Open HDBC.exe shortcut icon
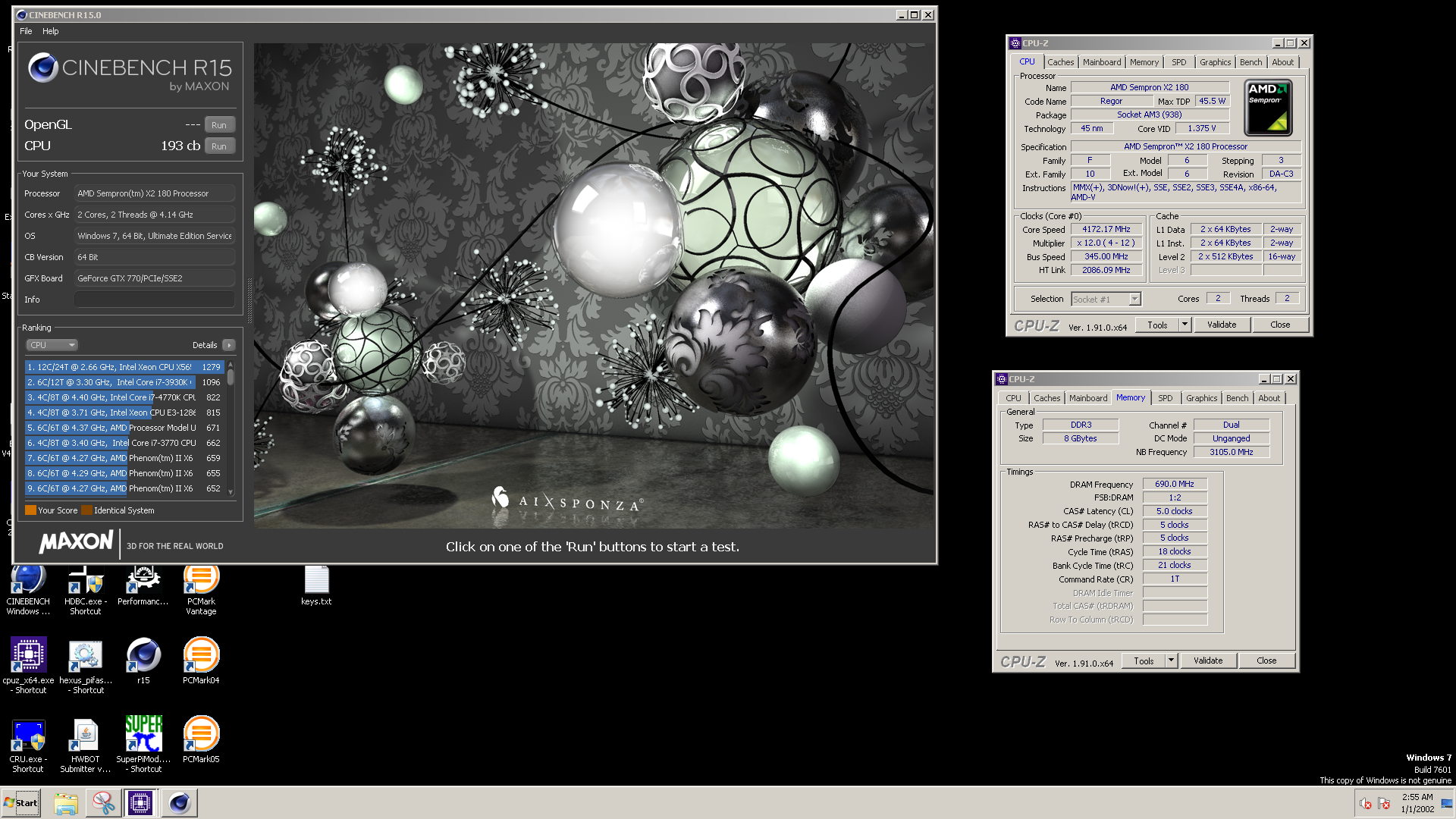 [85, 590]
